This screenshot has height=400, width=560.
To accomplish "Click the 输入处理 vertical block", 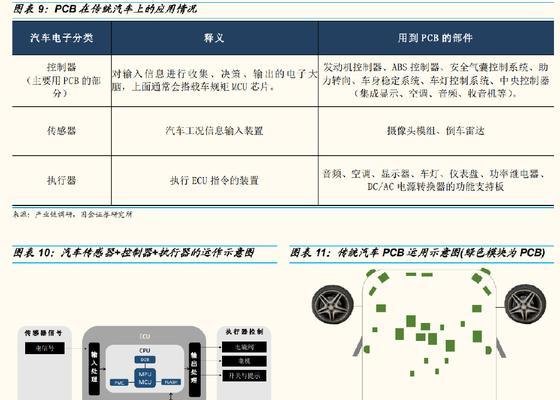I will pyautogui.click(x=94, y=369).
